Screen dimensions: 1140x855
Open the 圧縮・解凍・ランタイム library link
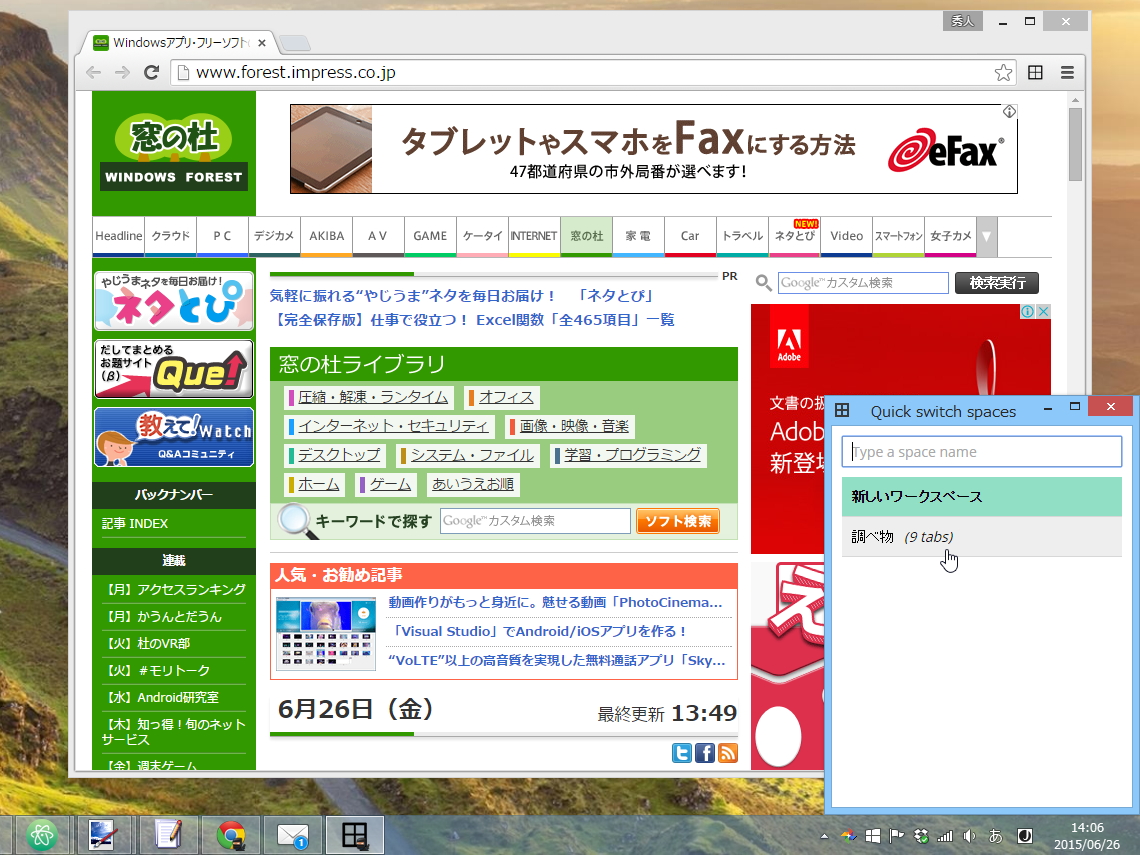[x=372, y=397]
